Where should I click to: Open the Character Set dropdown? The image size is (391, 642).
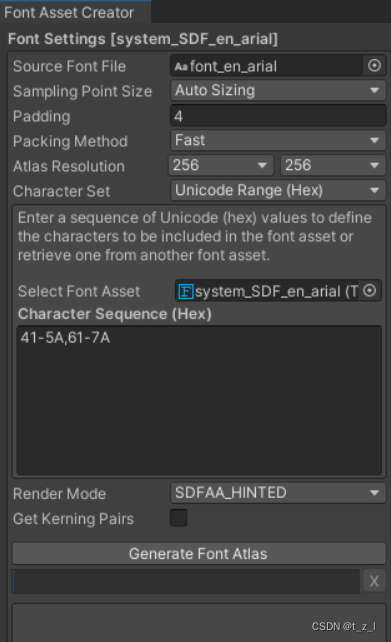tap(278, 190)
